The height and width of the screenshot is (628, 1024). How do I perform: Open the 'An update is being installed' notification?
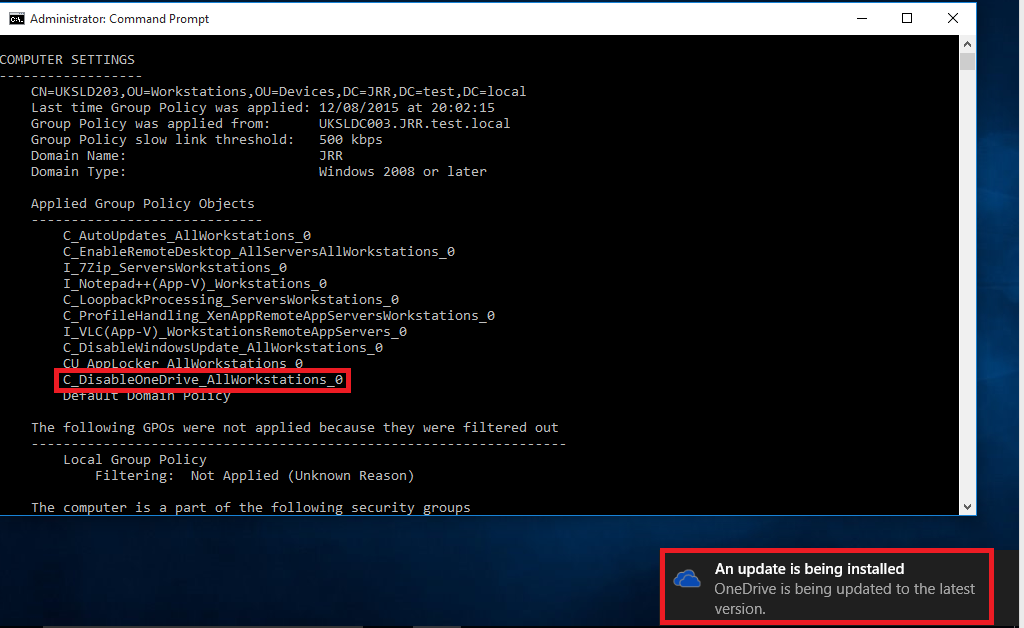point(827,588)
